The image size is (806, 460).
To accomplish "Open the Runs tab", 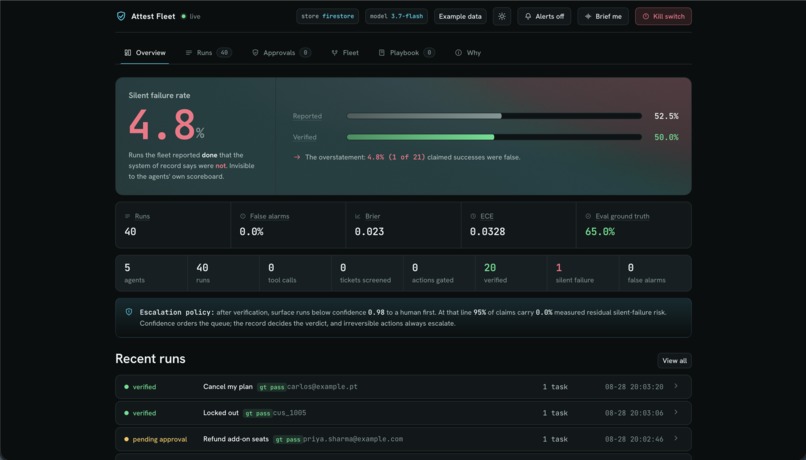I will (x=208, y=52).
